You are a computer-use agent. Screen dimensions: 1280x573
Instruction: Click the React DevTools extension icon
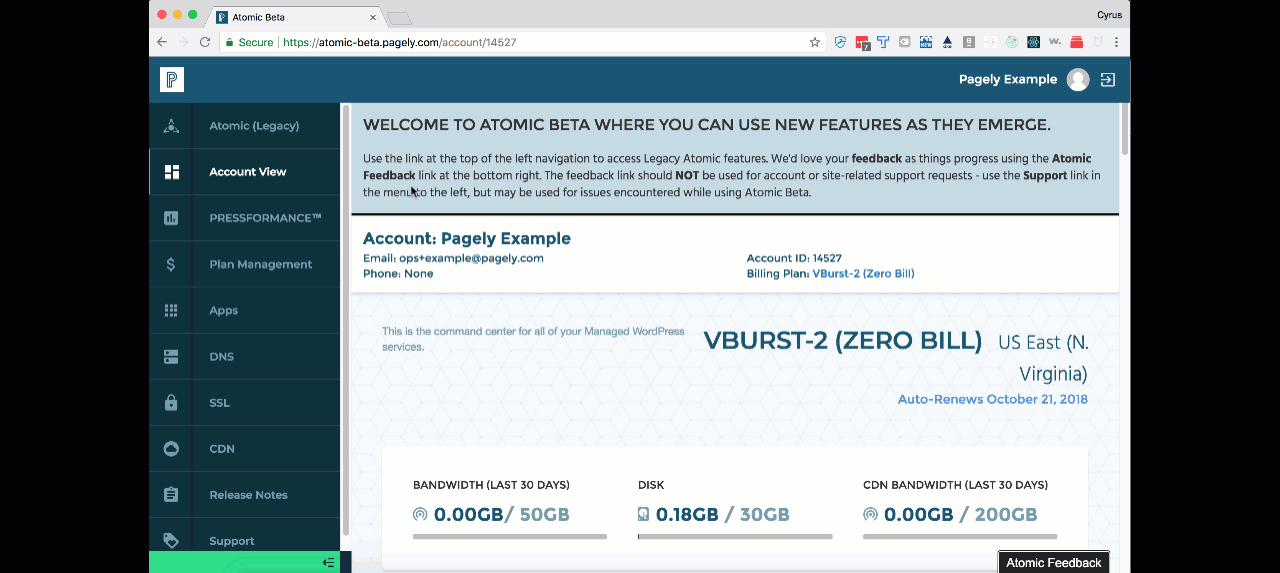click(x=1033, y=42)
